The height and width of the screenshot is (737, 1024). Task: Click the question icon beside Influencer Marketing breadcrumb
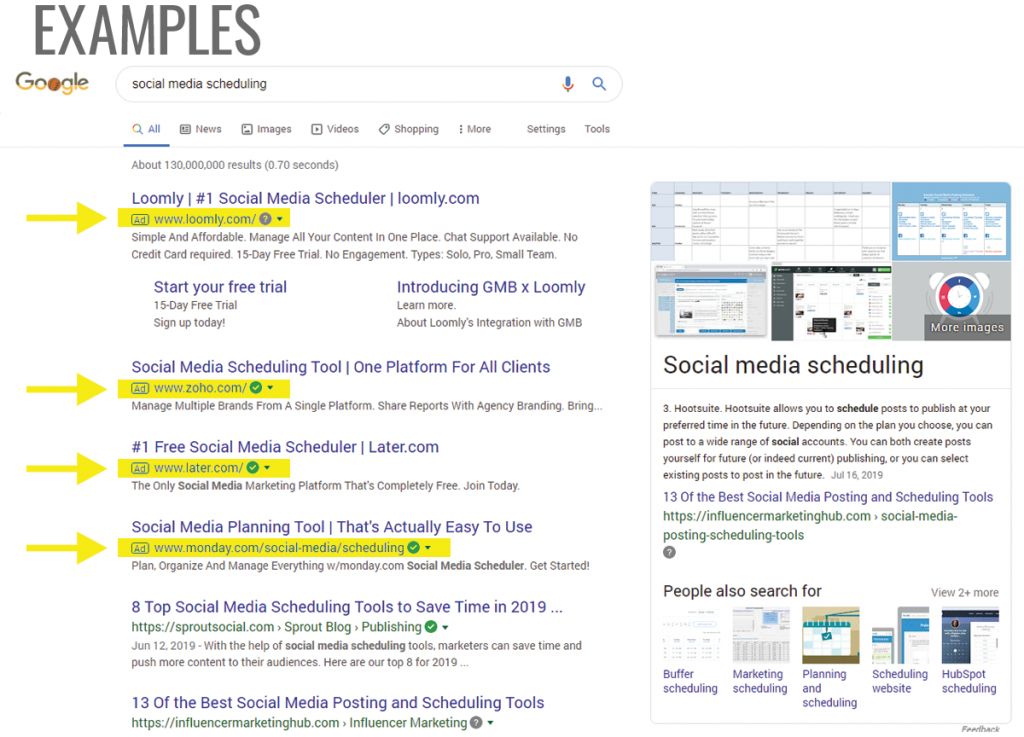click(x=476, y=723)
